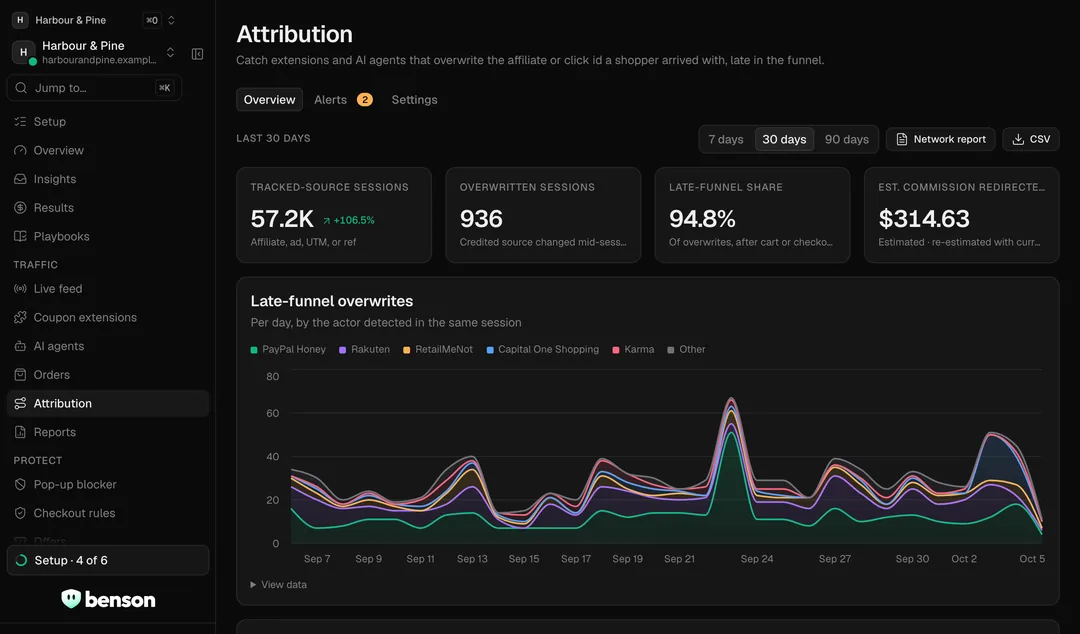The width and height of the screenshot is (1080, 634).
Task: Toggle Other legend entry
Action: pyautogui.click(x=686, y=349)
